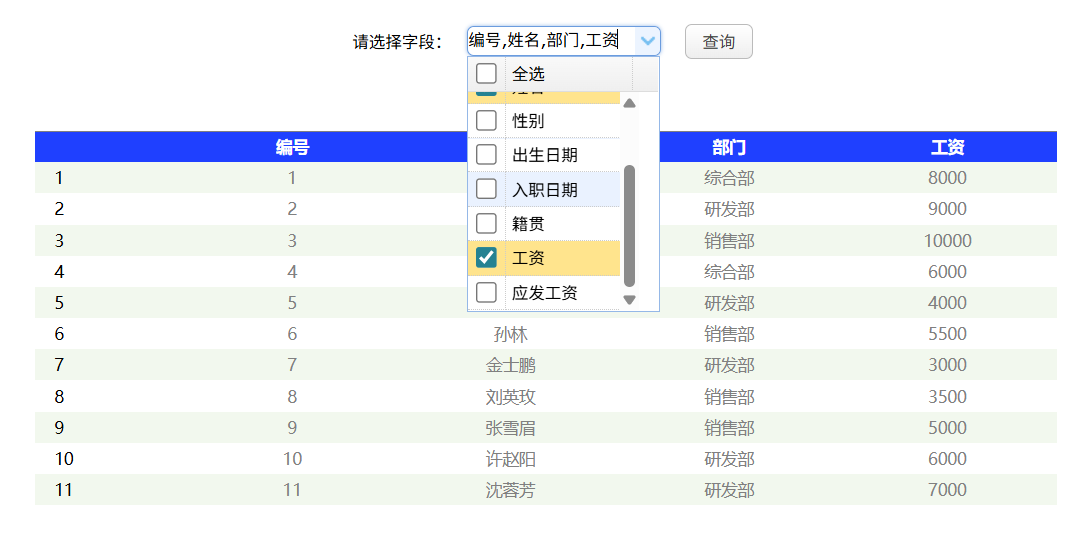This screenshot has width=1090, height=560.
Task: Tick the 籍贯 checkbox
Action: [x=486, y=223]
